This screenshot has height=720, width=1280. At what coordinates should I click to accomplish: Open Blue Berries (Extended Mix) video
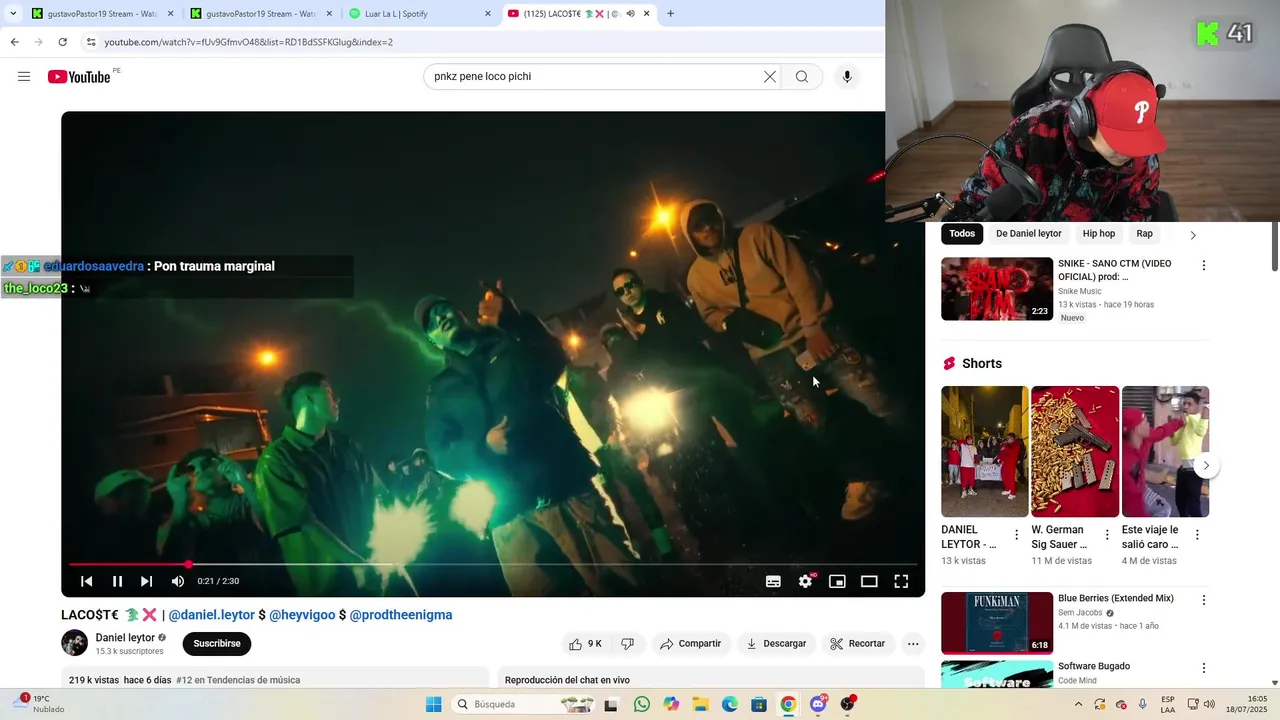point(997,623)
